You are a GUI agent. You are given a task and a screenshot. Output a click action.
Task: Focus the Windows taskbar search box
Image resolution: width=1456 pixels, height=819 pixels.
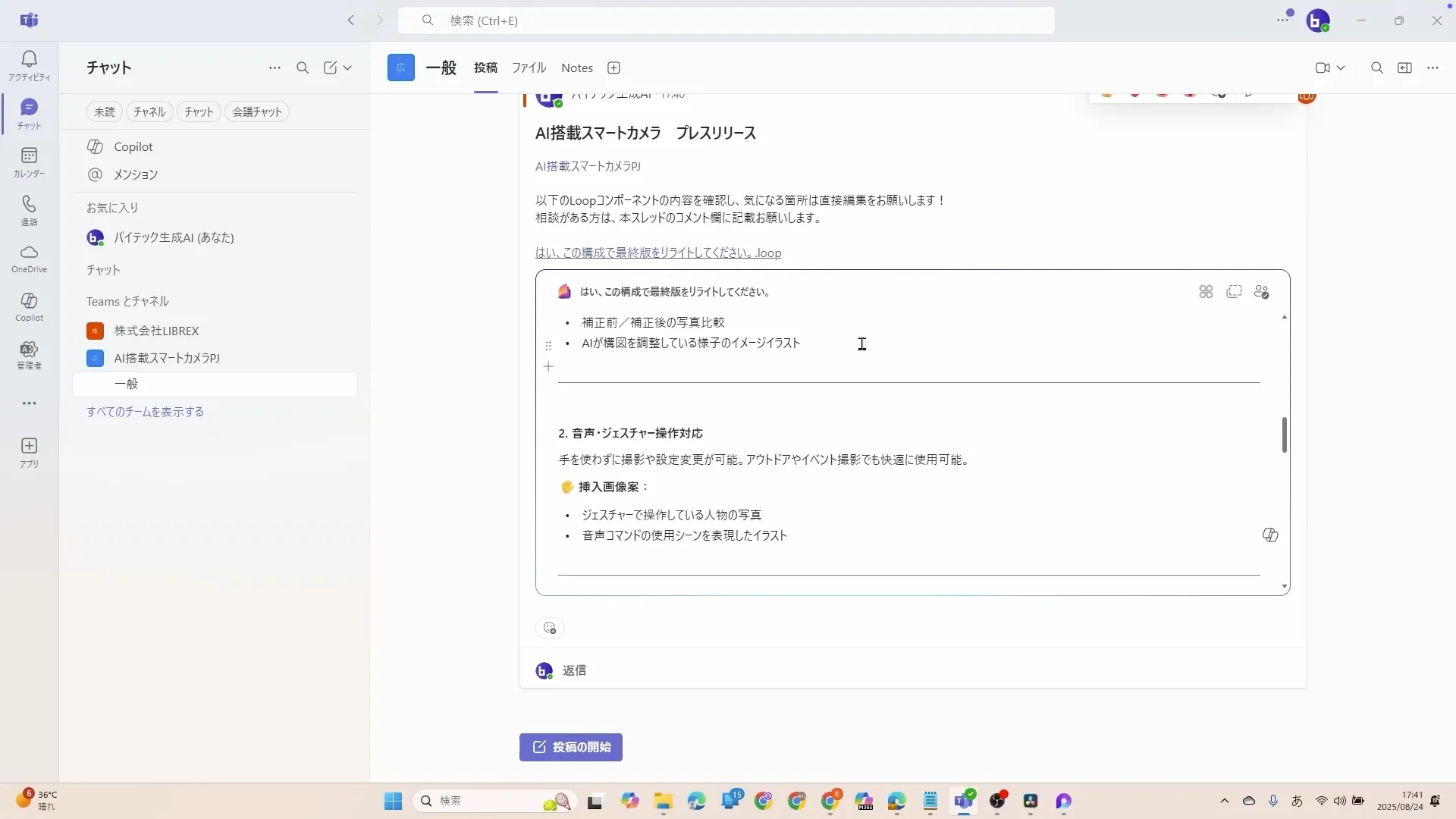tap(493, 801)
